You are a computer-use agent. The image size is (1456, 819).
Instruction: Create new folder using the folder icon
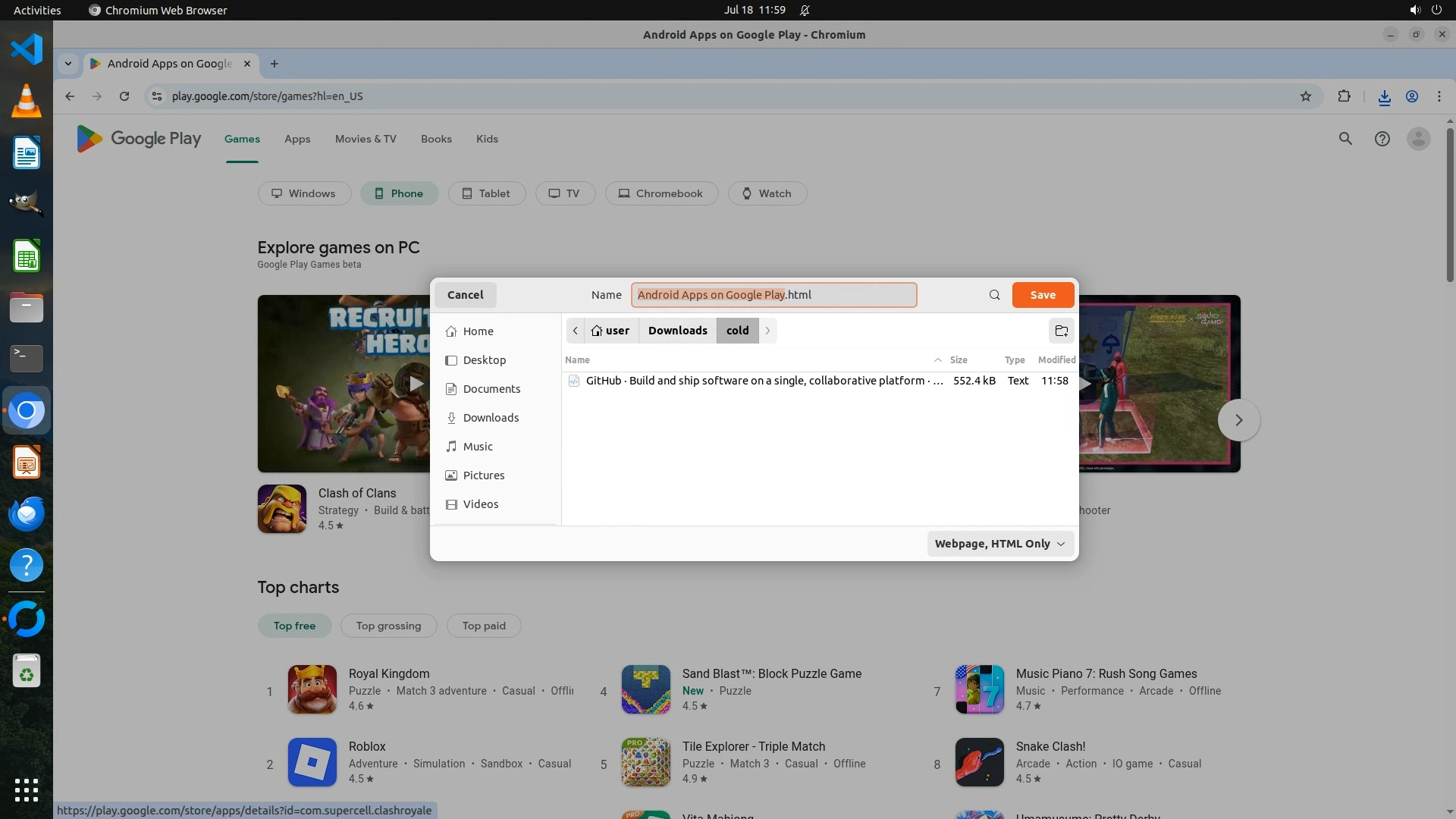[1062, 331]
